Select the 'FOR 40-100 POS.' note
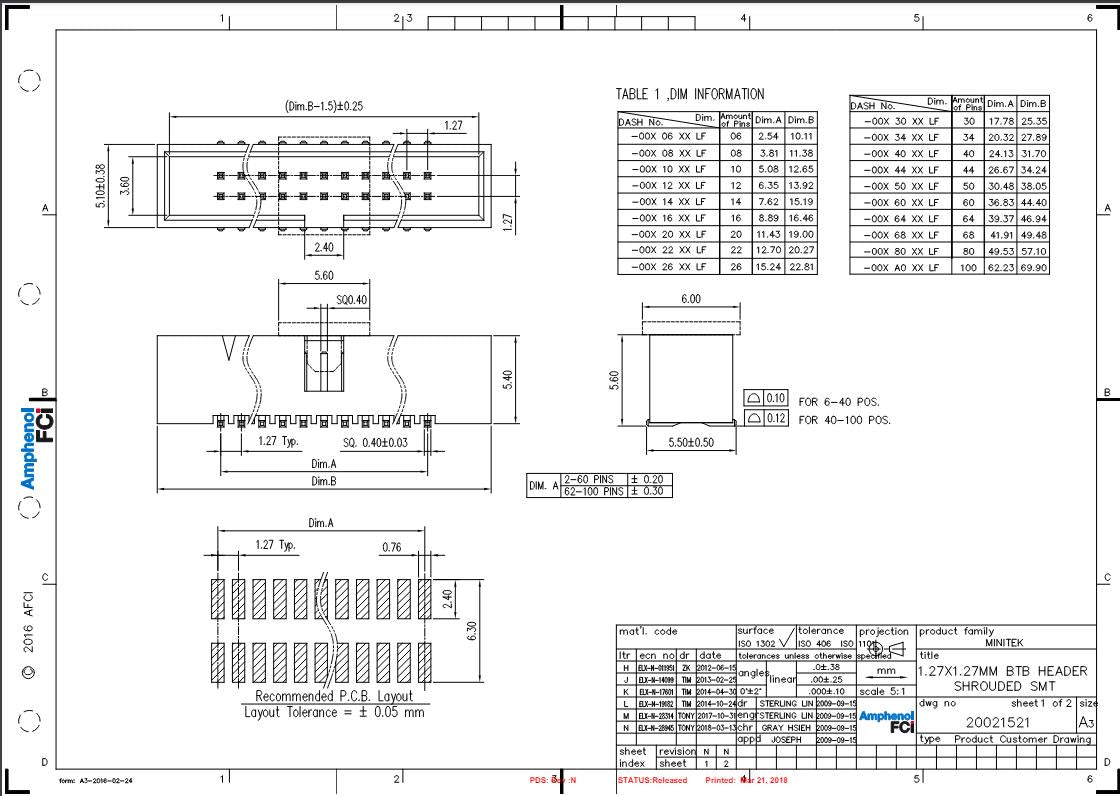The image size is (1120, 796). coord(844,420)
